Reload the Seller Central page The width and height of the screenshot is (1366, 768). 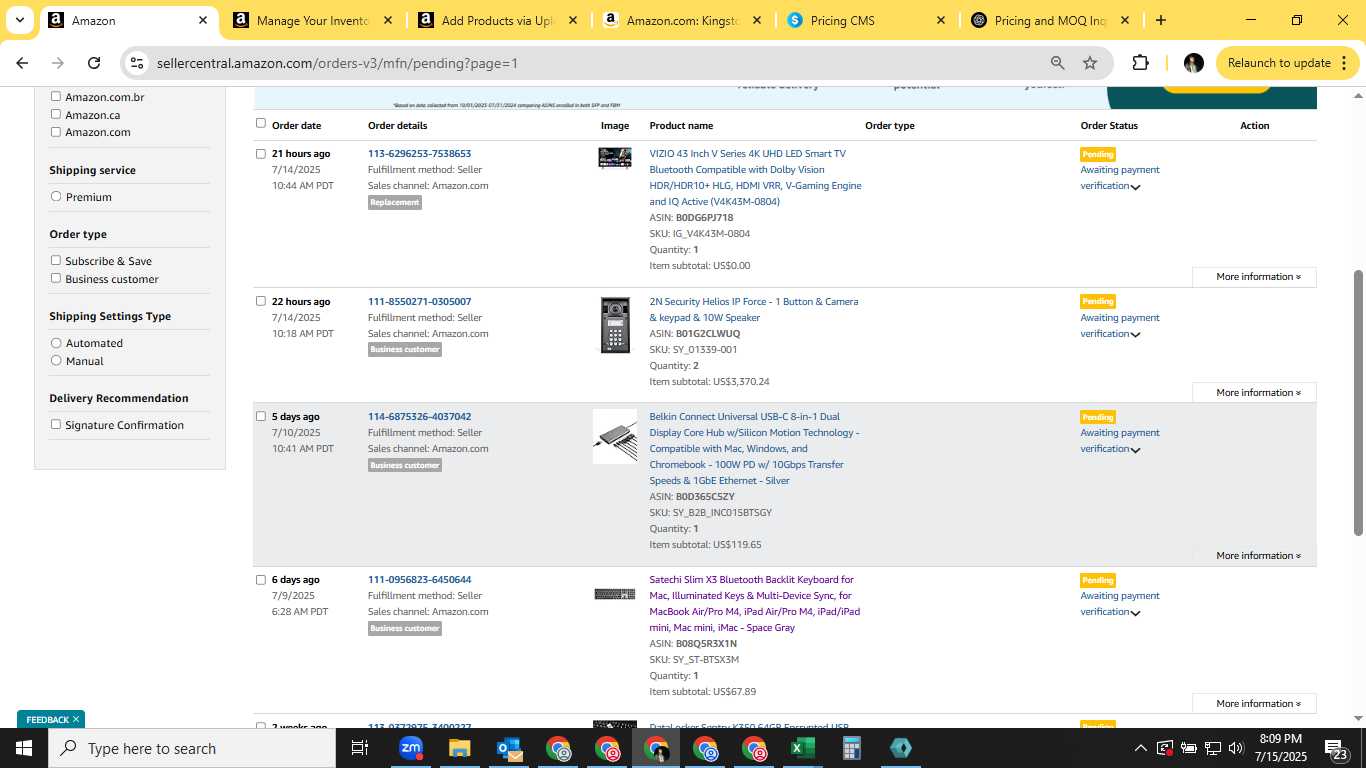(94, 63)
